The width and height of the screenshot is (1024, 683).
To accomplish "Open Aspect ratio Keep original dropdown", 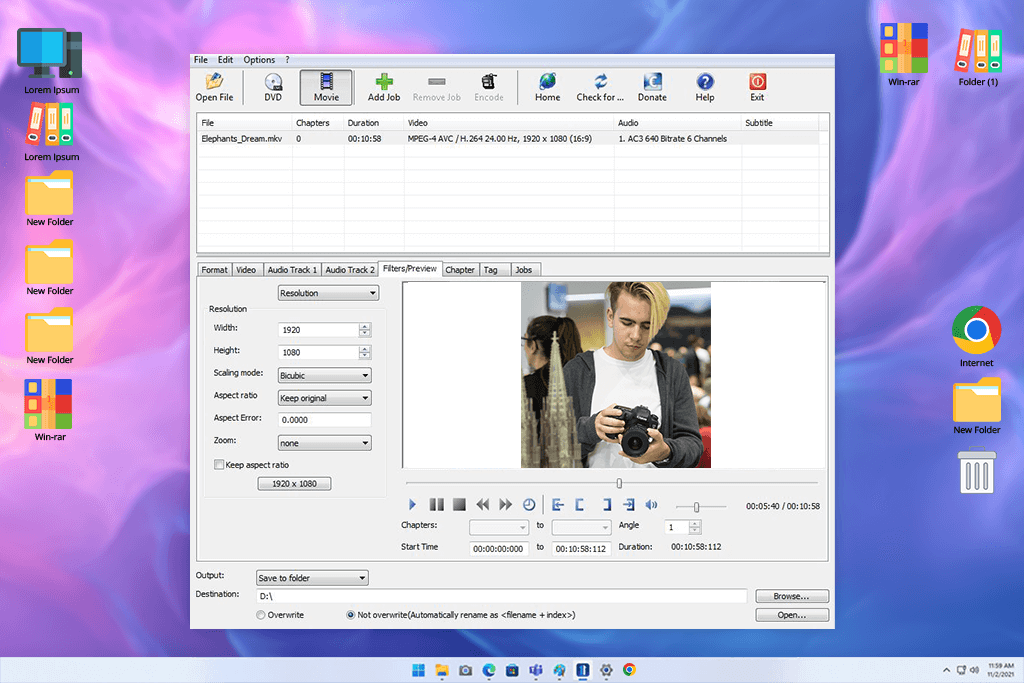I will coord(325,398).
